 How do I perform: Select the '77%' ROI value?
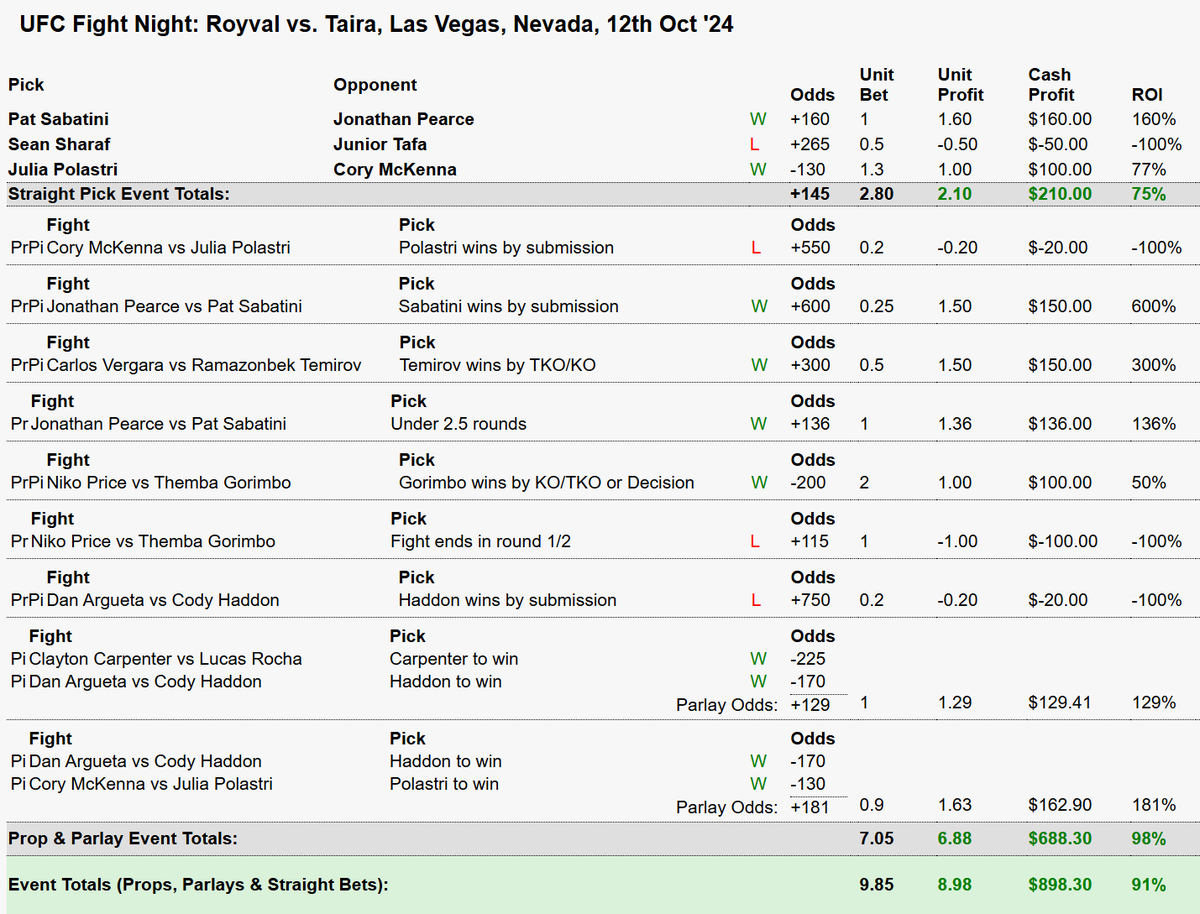coord(1150,169)
